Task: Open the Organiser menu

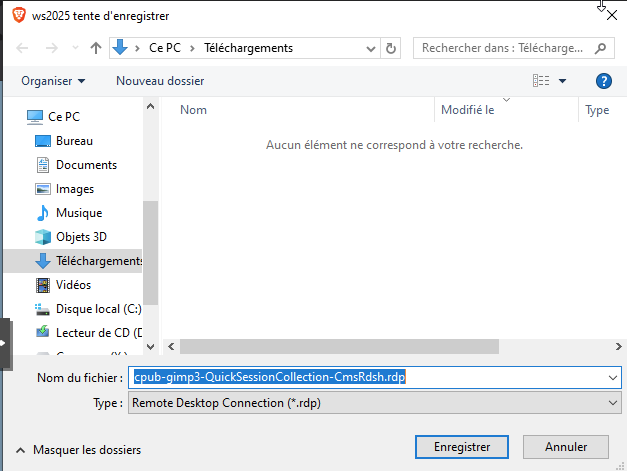Action: pos(53,81)
